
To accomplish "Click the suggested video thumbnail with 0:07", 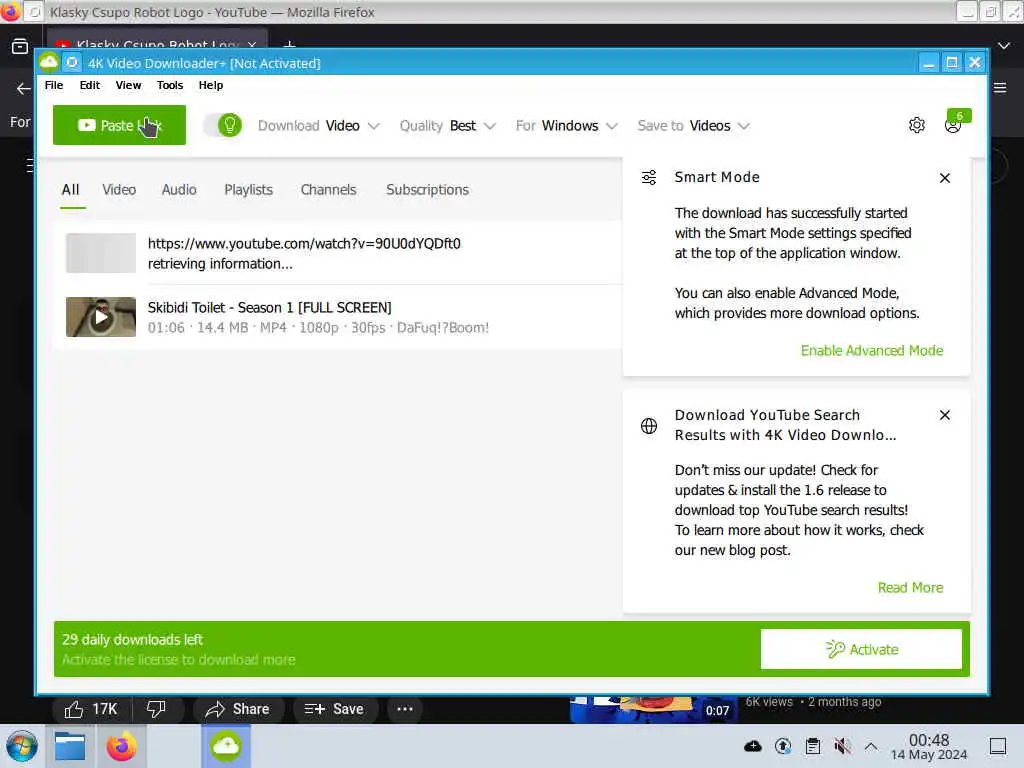I will point(654,710).
